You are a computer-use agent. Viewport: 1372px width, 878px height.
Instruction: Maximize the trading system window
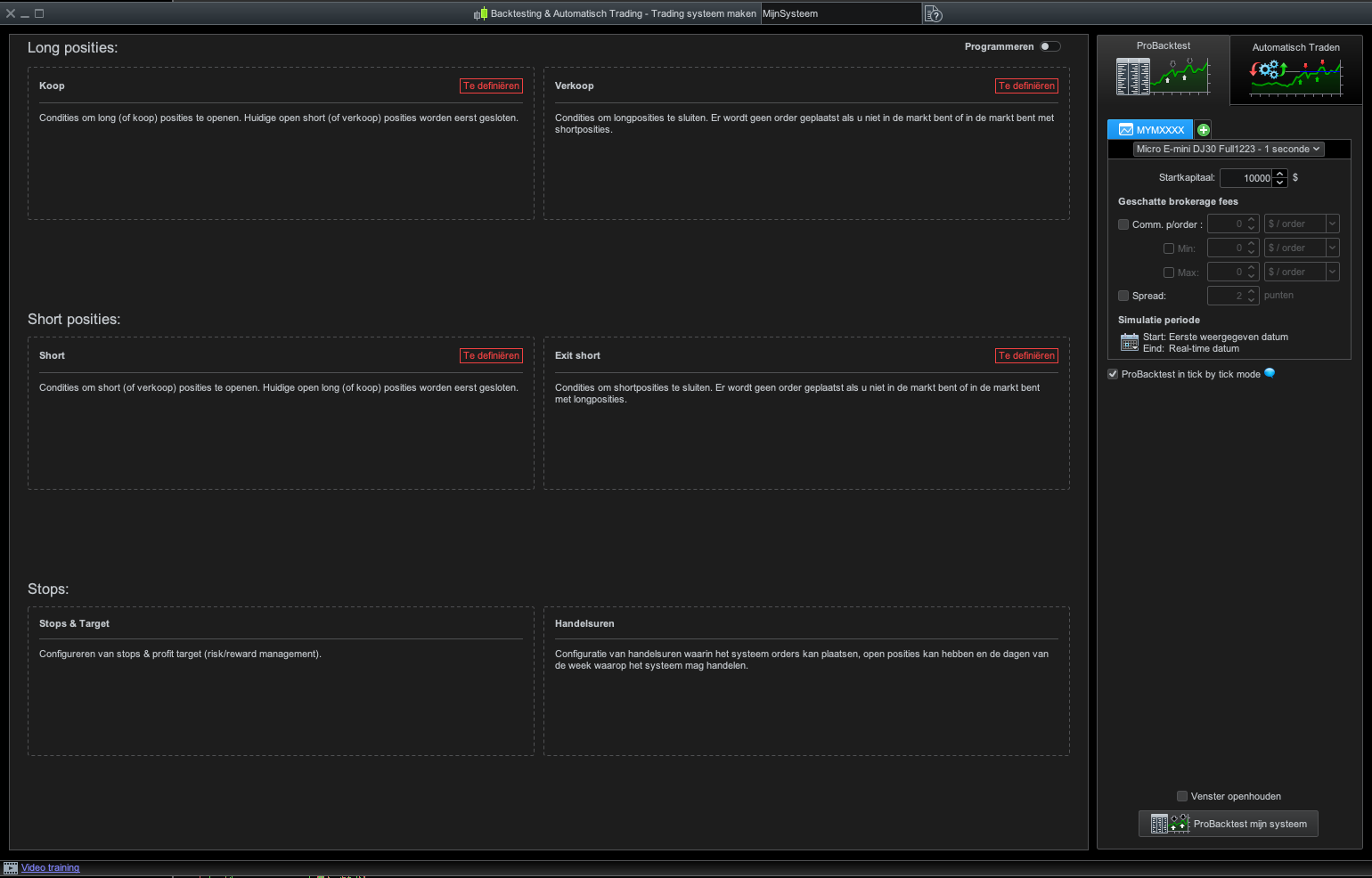coord(39,13)
